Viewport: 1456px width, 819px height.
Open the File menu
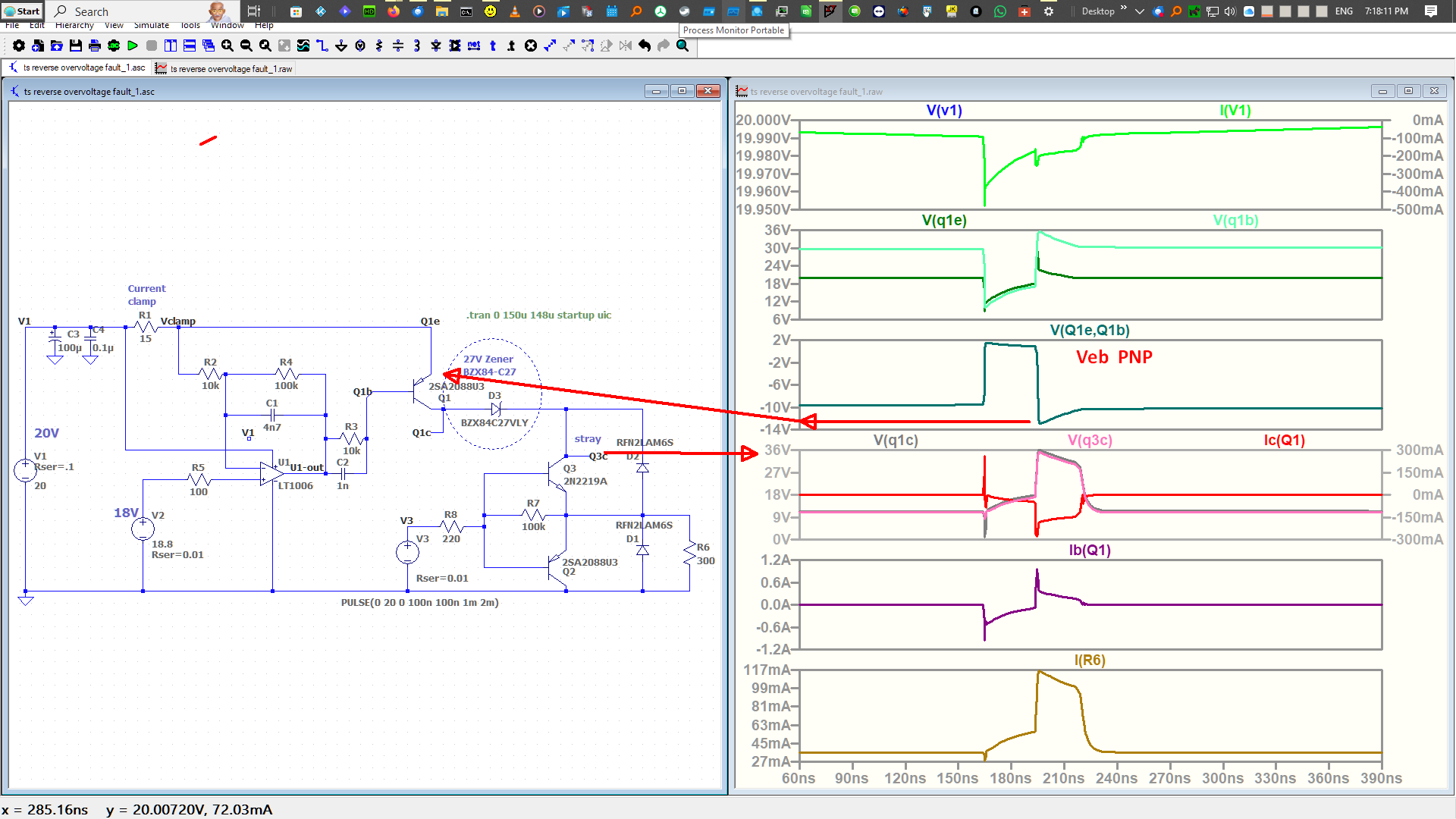point(12,26)
